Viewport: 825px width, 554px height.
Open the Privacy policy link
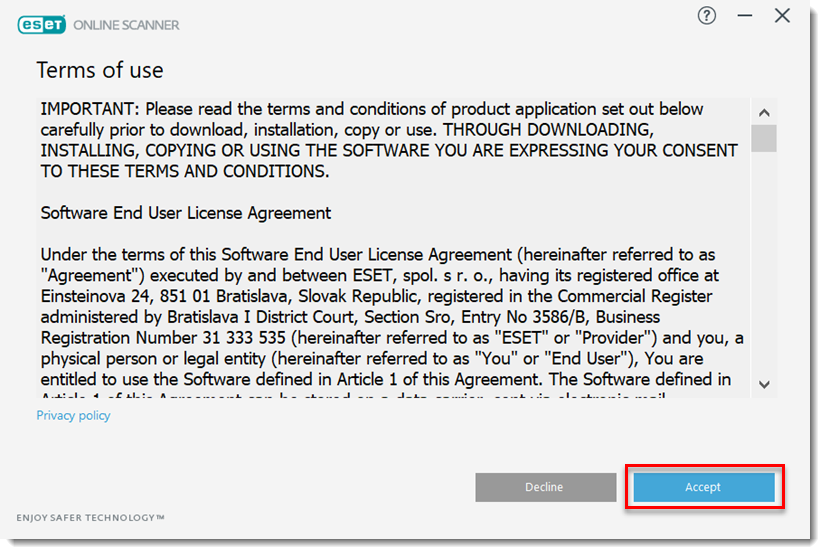click(x=73, y=416)
